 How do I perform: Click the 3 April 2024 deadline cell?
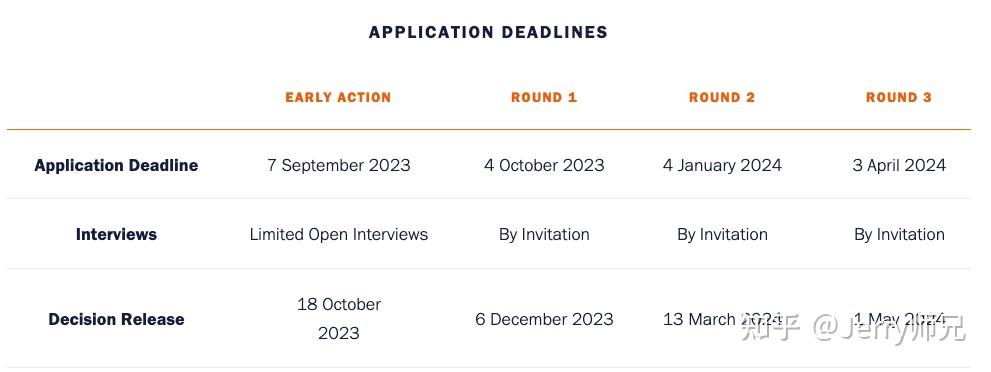click(899, 165)
